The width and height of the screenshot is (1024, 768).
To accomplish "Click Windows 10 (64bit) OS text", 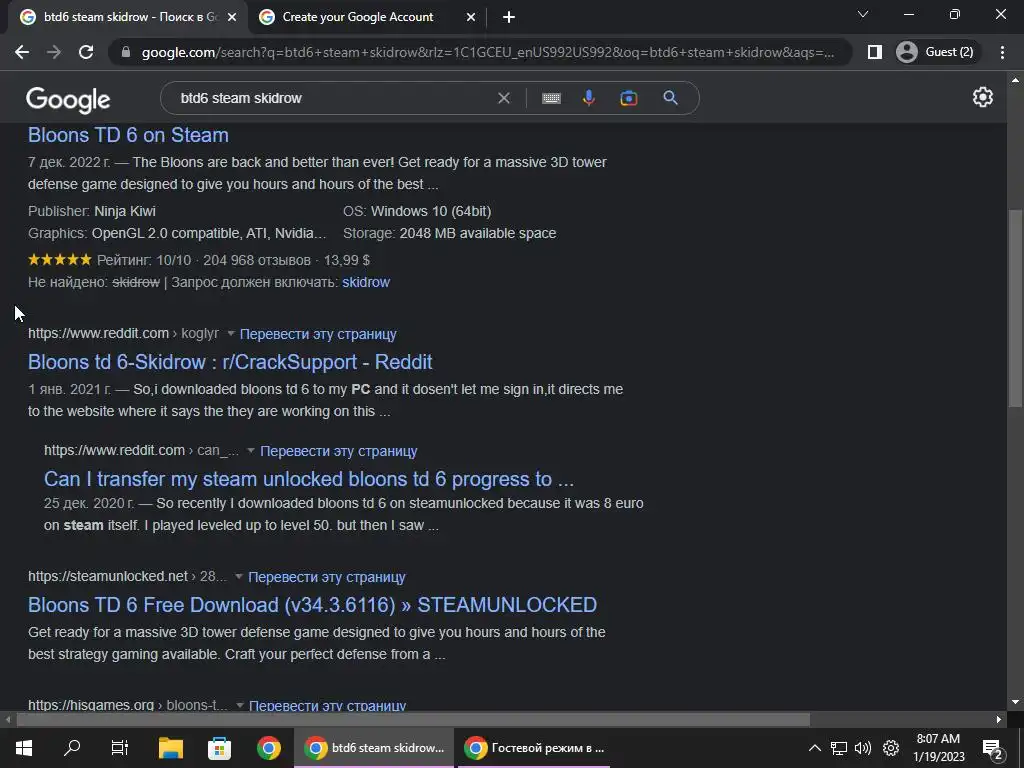I will (431, 211).
